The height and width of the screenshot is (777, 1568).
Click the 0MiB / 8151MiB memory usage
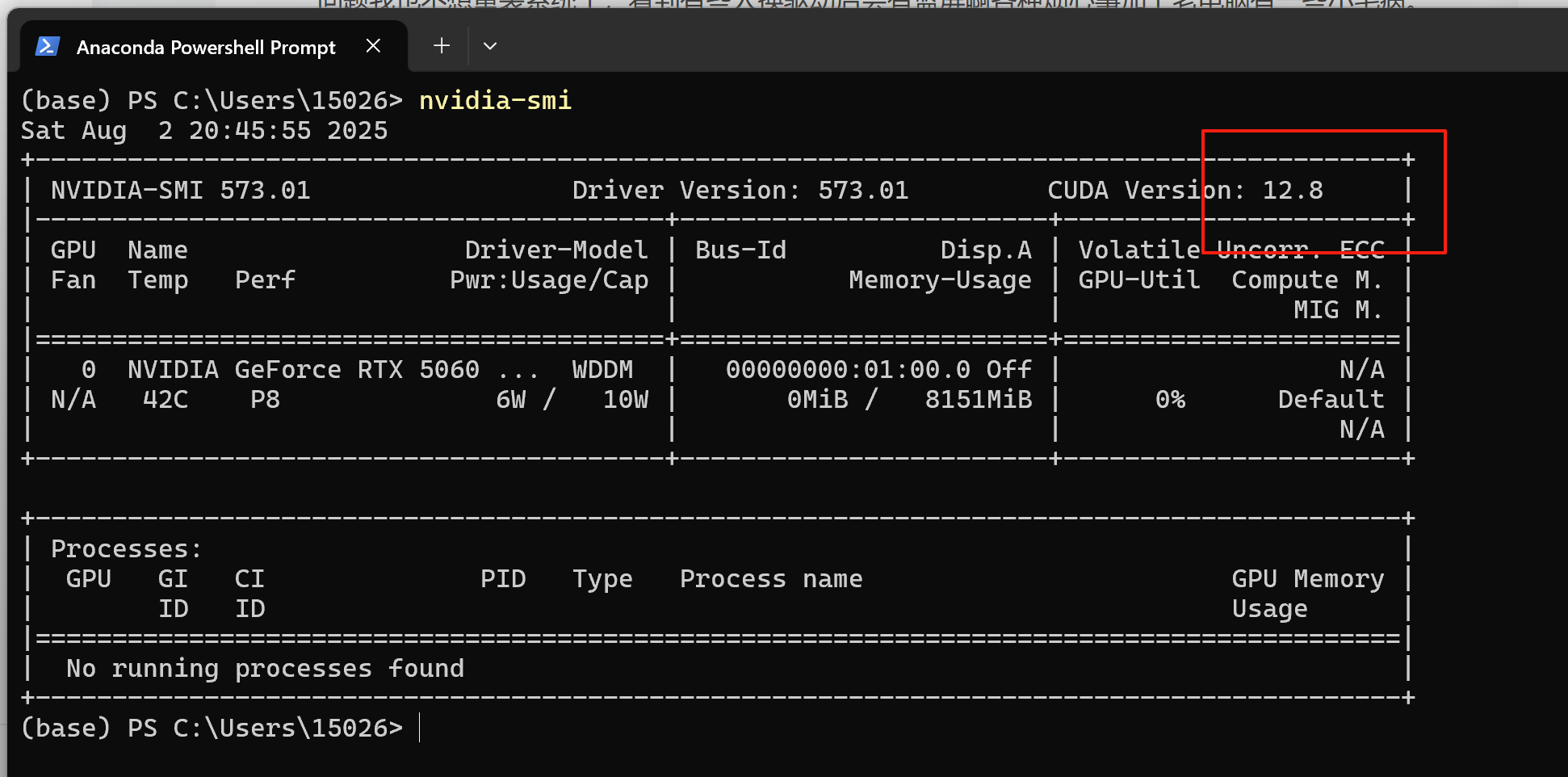(x=909, y=399)
